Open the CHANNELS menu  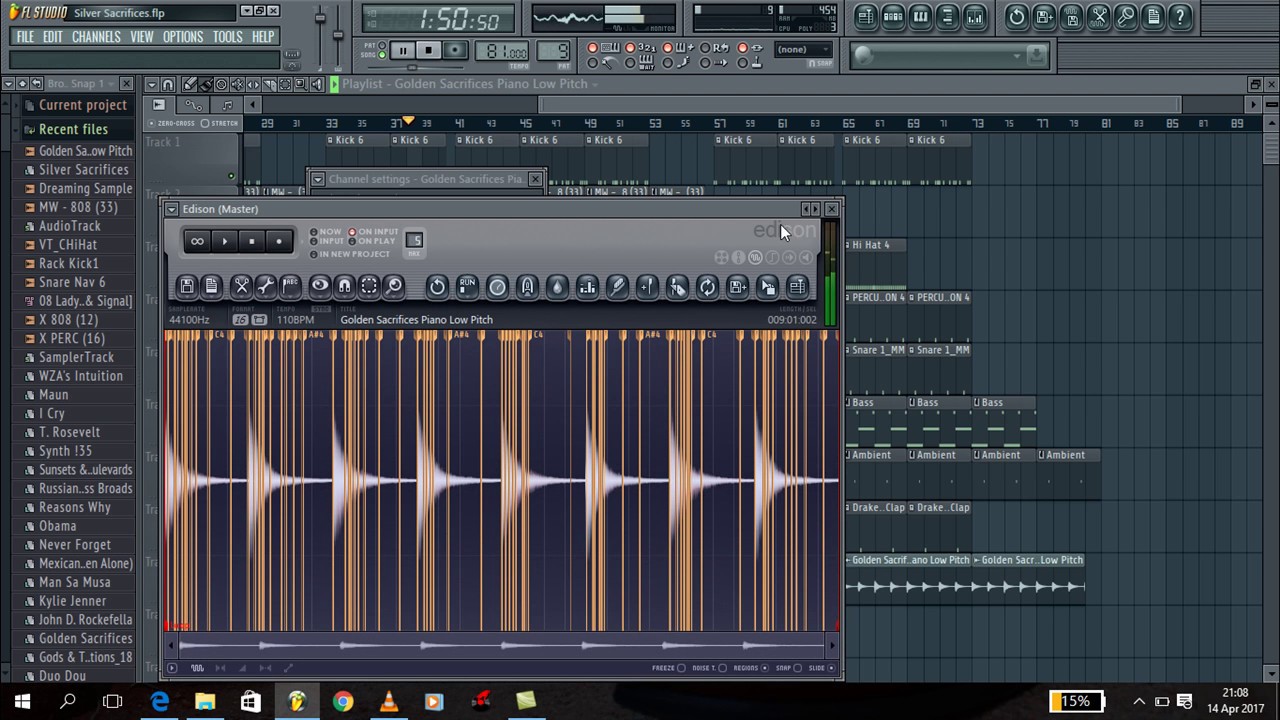96,37
